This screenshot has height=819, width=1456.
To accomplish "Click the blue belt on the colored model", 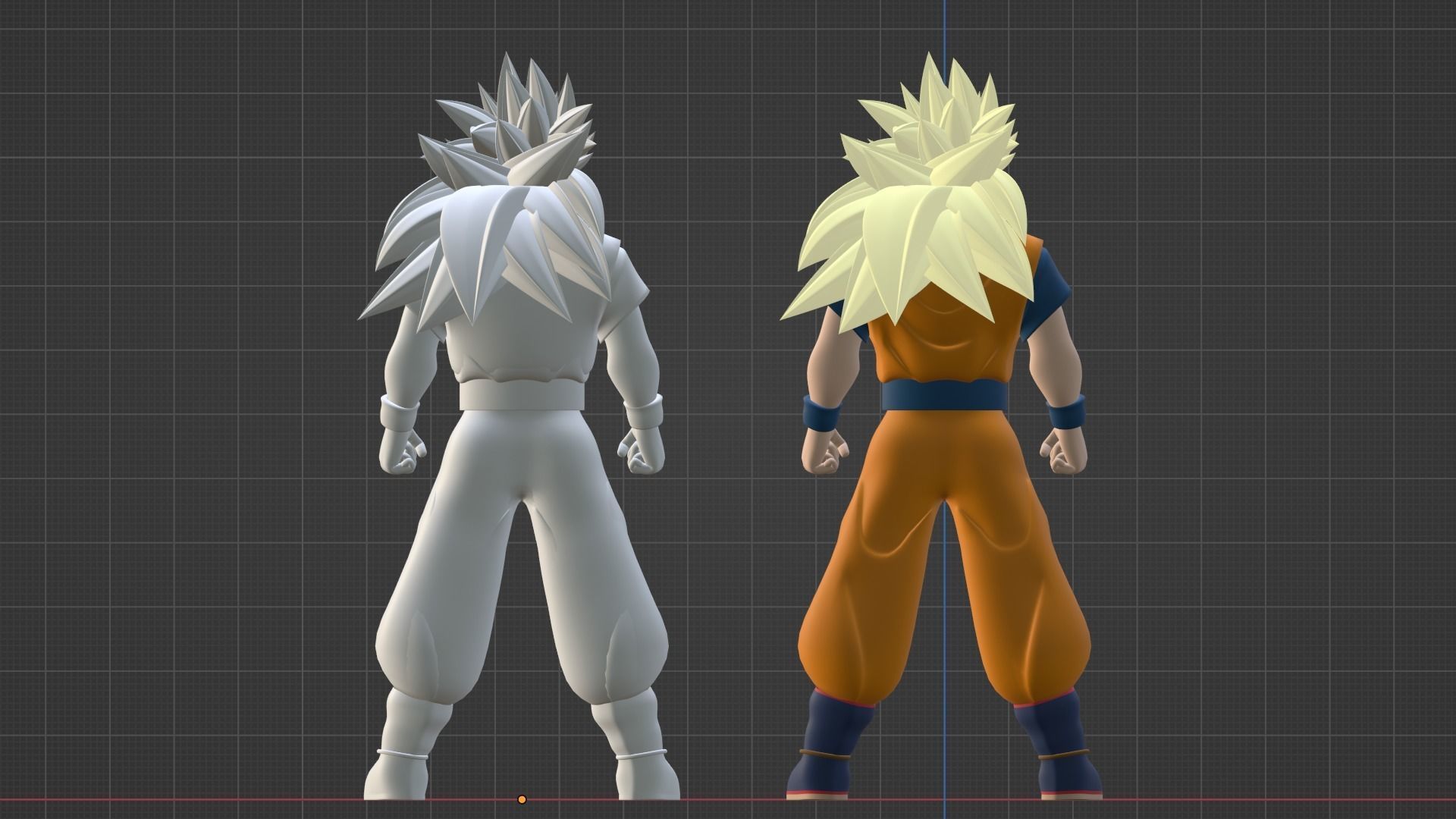I will pyautogui.click(x=945, y=397).
